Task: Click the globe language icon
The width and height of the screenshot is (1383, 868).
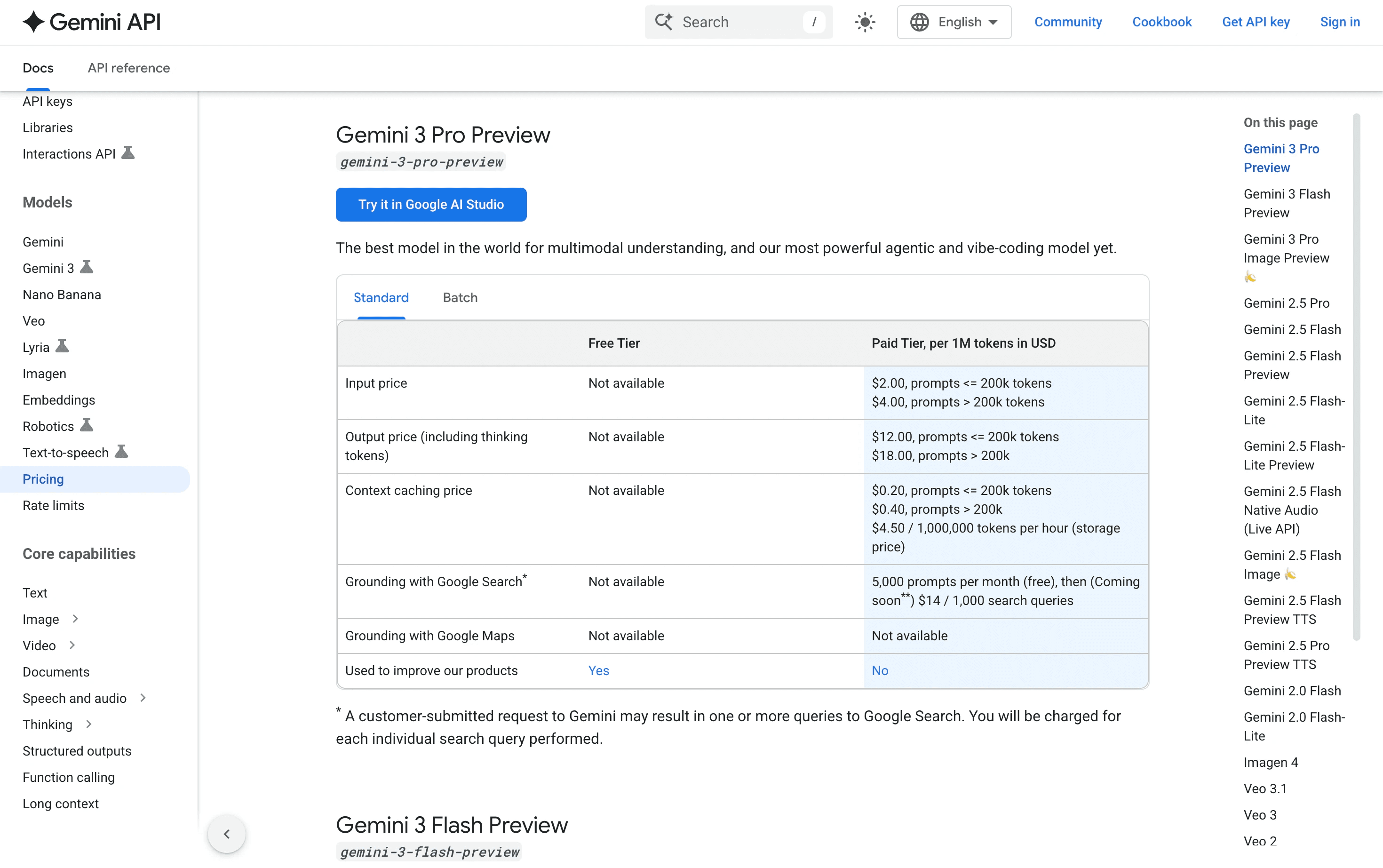Action: coord(919,23)
